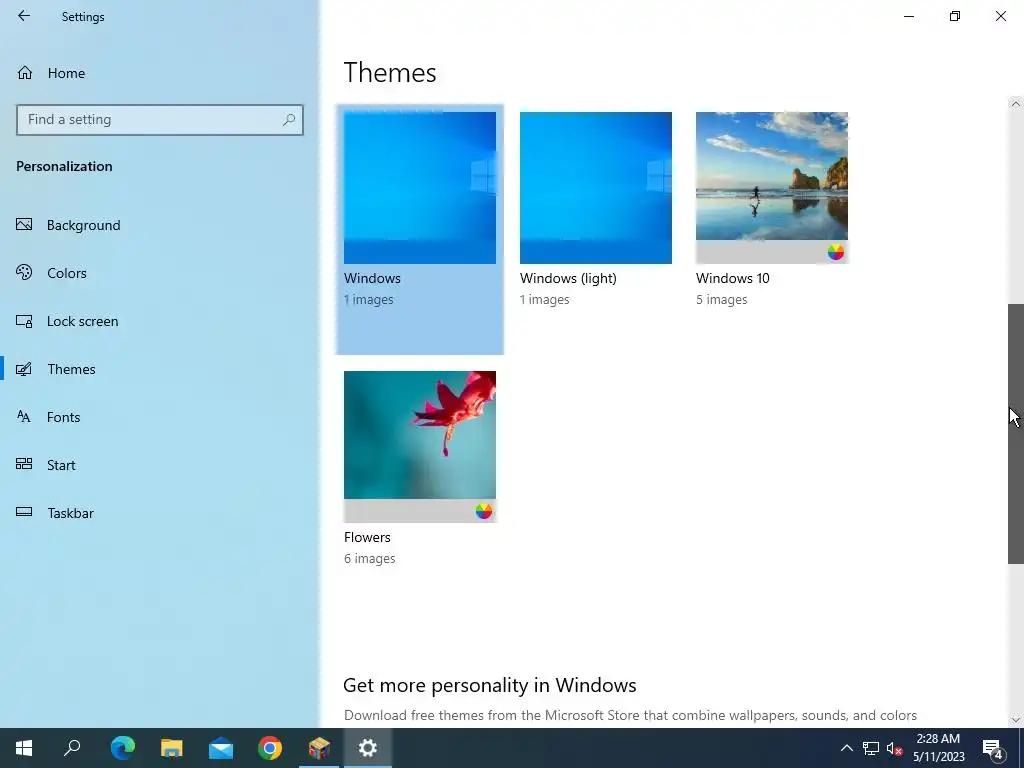Click the Personalization section heading
The height and width of the screenshot is (768, 1024).
pyautogui.click(x=64, y=167)
